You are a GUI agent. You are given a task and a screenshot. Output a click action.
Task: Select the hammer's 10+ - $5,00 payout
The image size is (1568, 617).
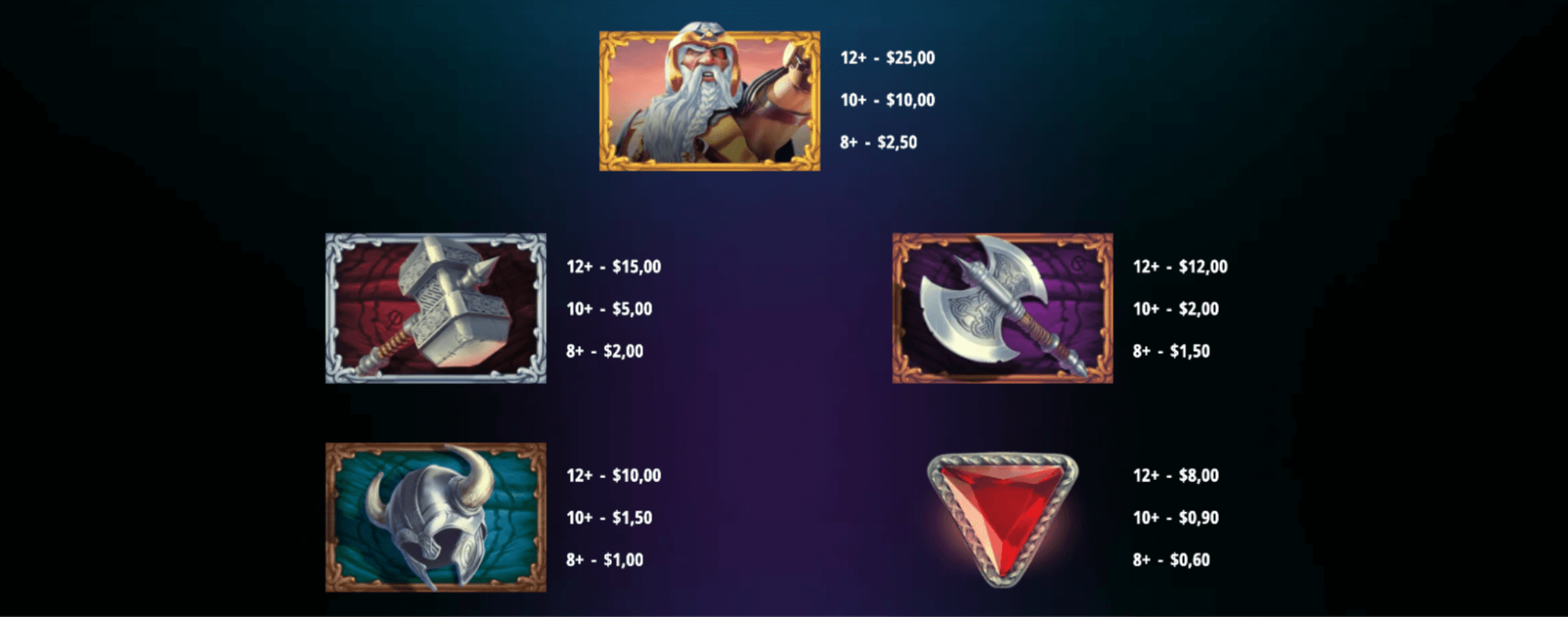pos(609,310)
